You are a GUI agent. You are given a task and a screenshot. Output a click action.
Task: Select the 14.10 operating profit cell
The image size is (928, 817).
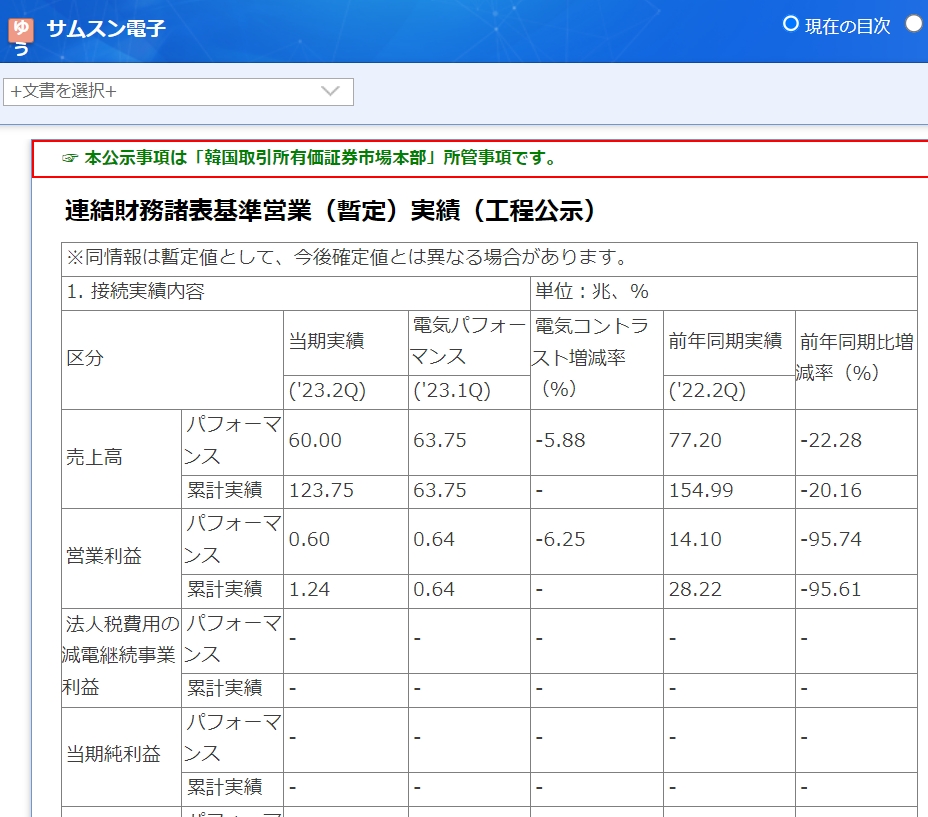click(695, 540)
